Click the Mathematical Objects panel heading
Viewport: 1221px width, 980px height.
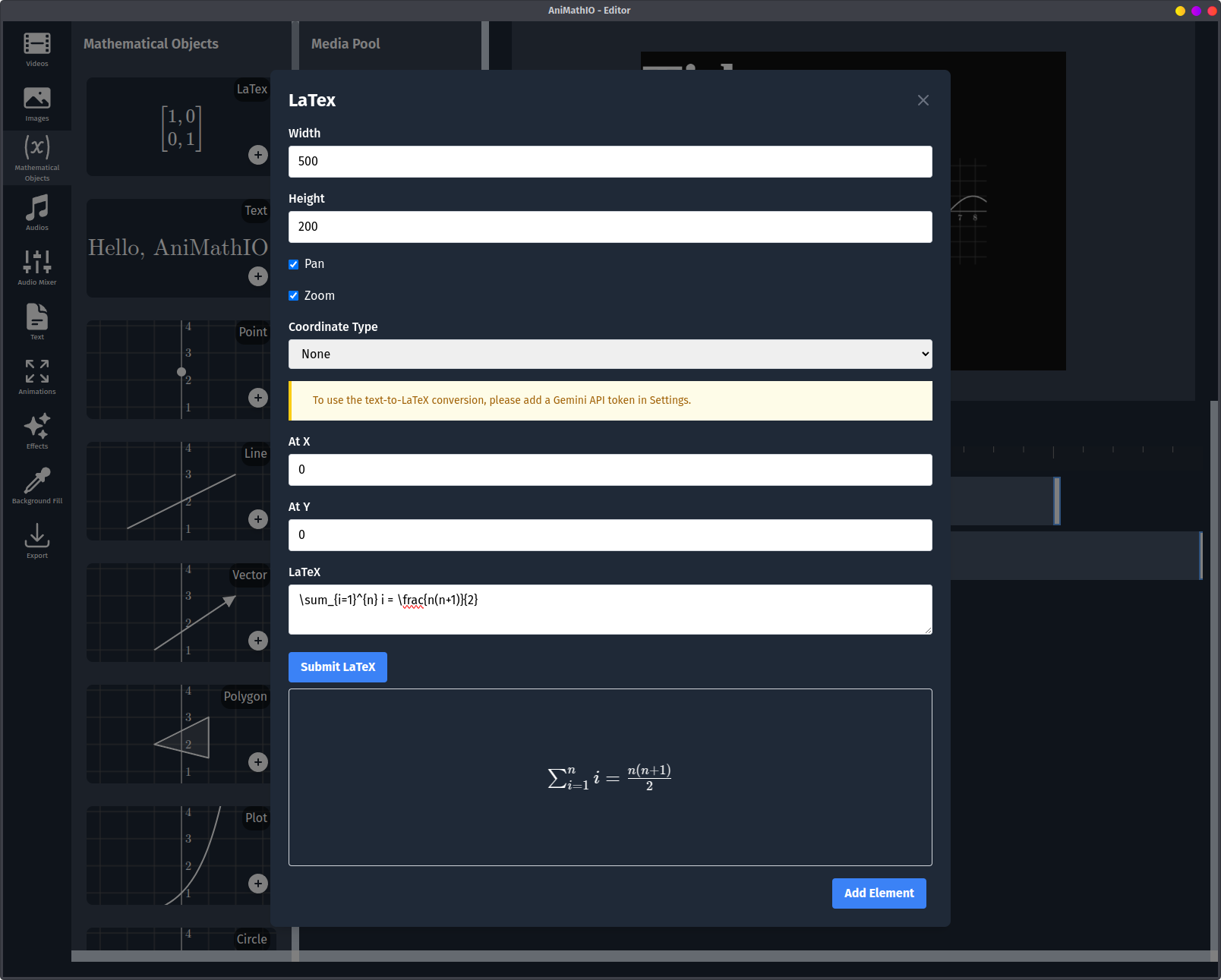click(x=151, y=44)
